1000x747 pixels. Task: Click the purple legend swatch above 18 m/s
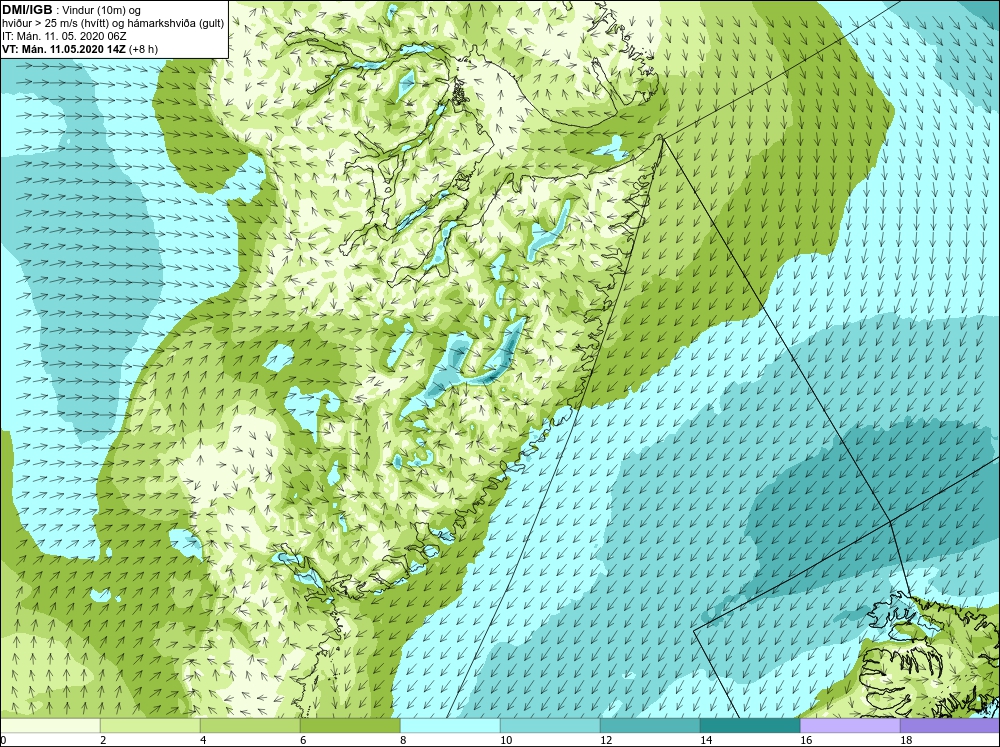[950, 725]
